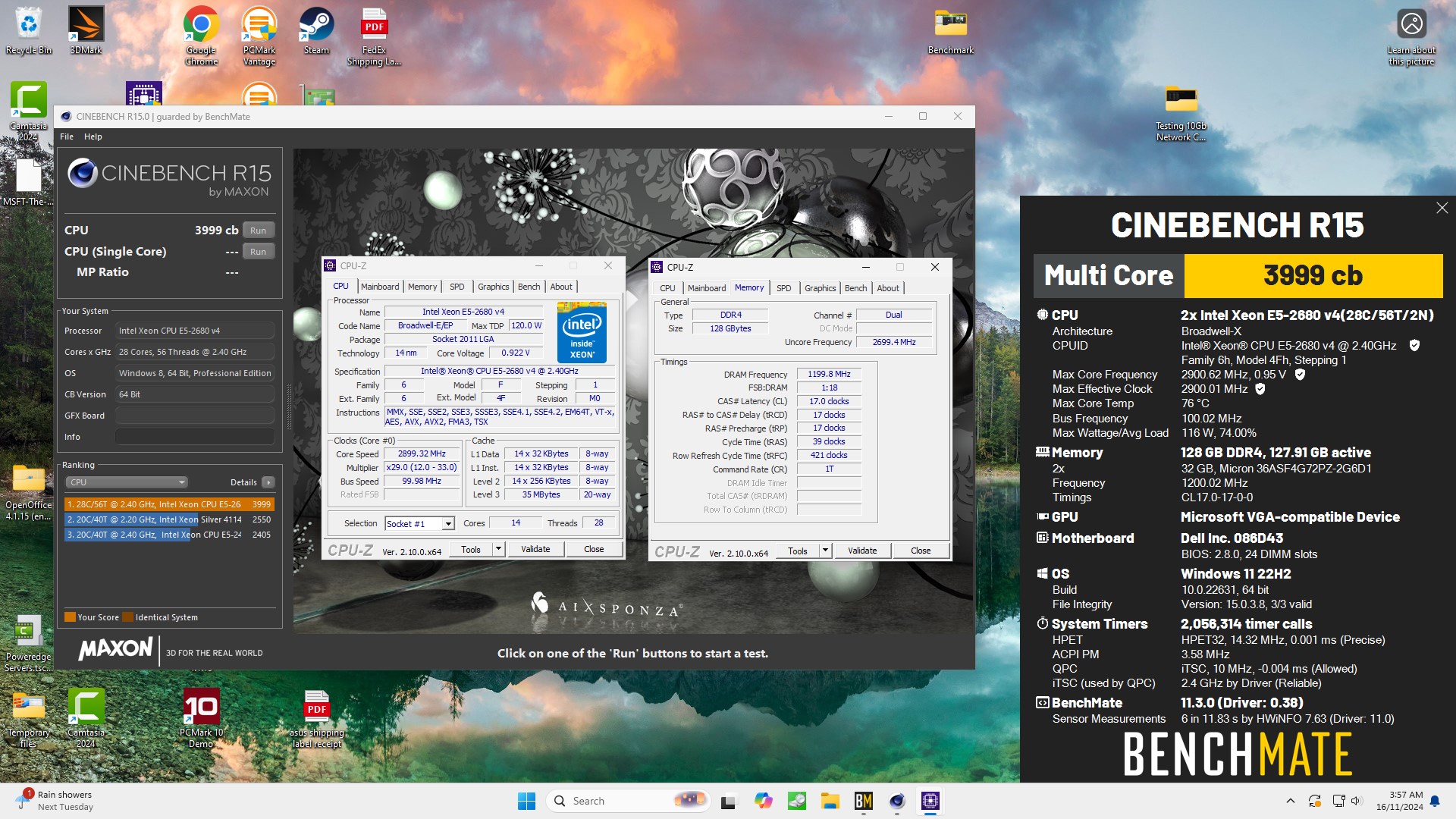This screenshot has height=819, width=1456.
Task: Open the PCMark Vantage desktop shortcut
Action: [259, 36]
